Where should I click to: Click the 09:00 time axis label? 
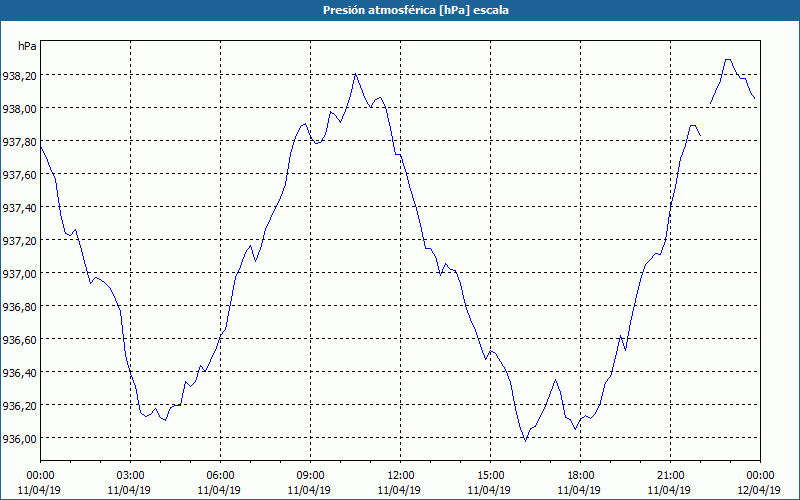310,476
